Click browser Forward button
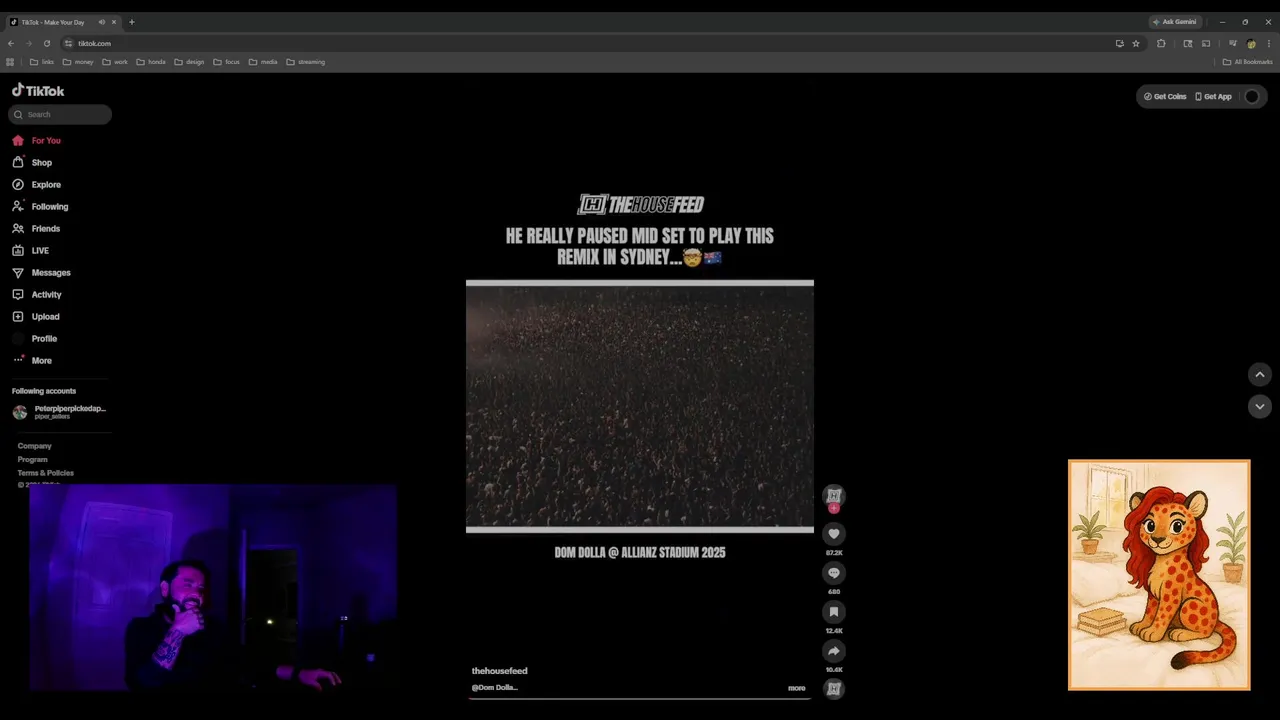1280x720 pixels. click(x=28, y=43)
